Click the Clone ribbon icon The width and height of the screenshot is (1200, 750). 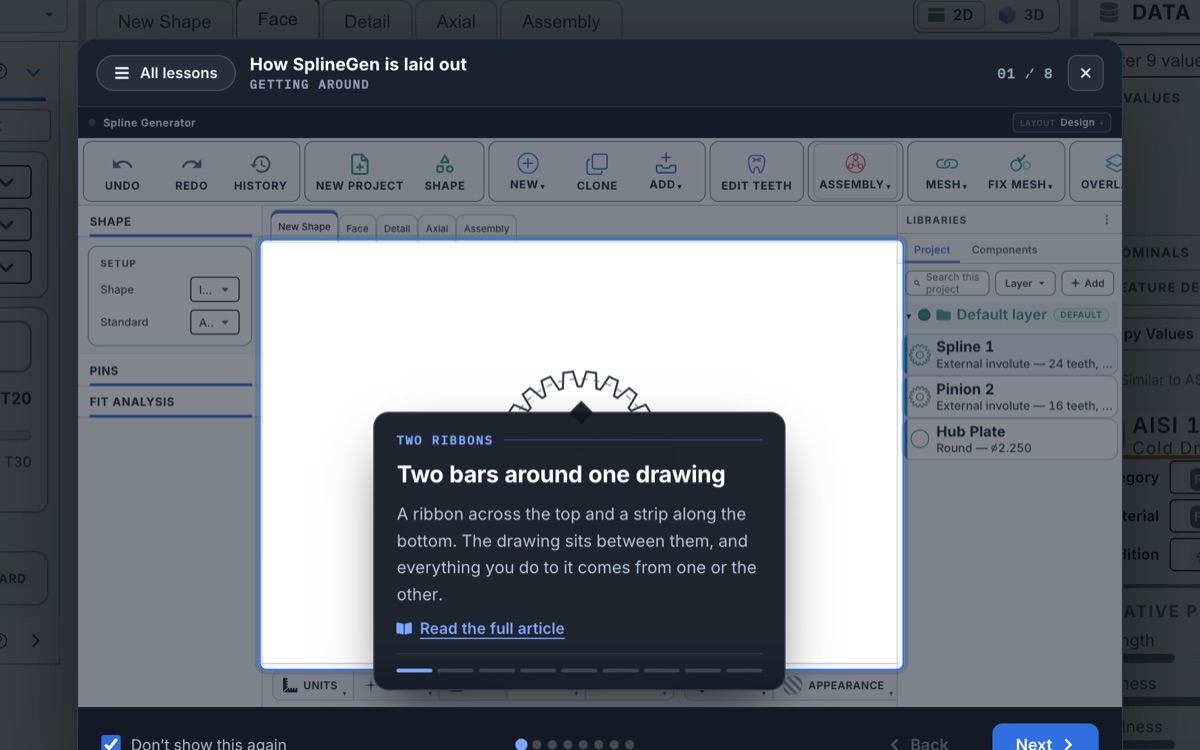(x=597, y=164)
